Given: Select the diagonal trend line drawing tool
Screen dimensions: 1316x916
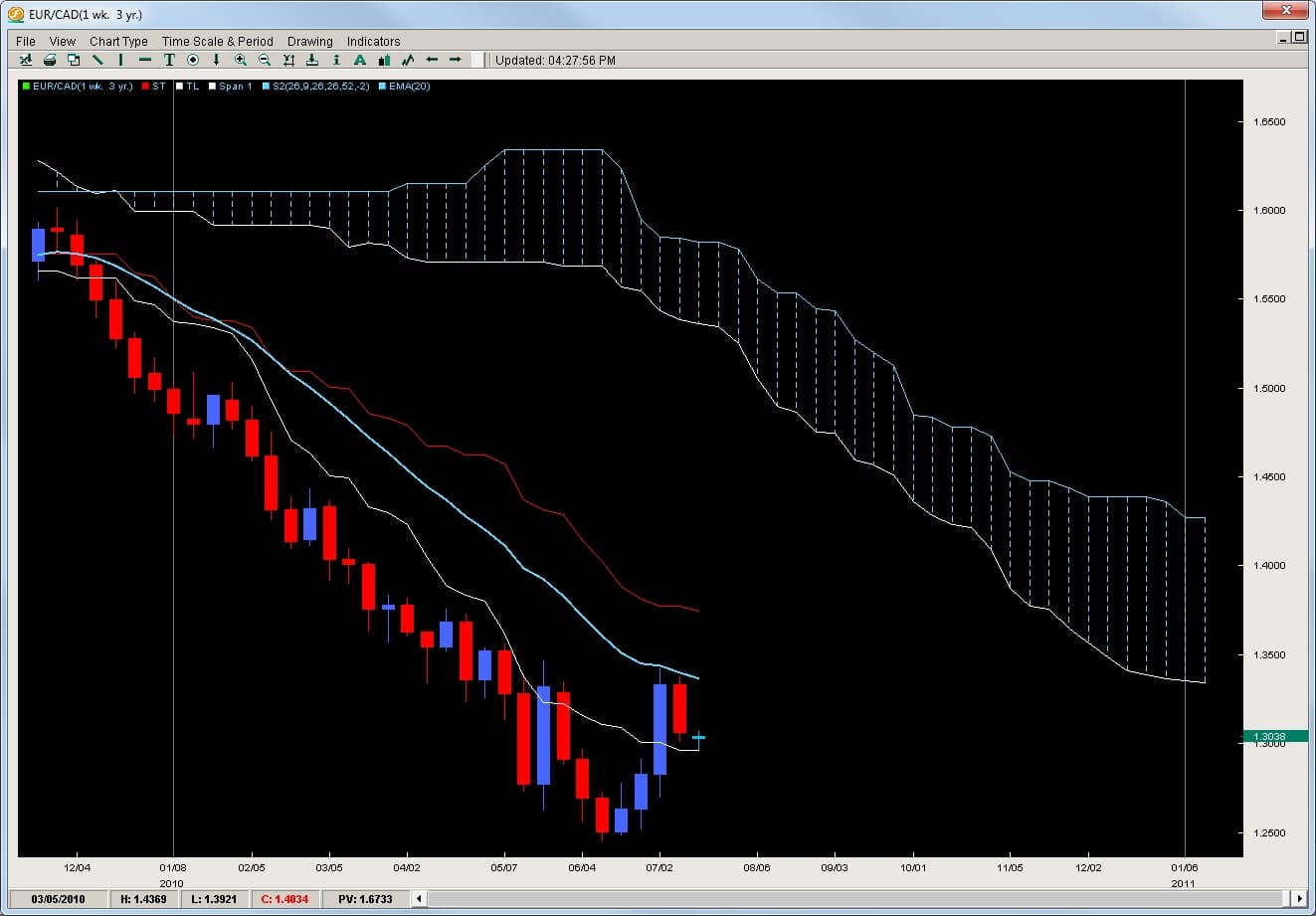Looking at the screenshot, I should 97,60.
